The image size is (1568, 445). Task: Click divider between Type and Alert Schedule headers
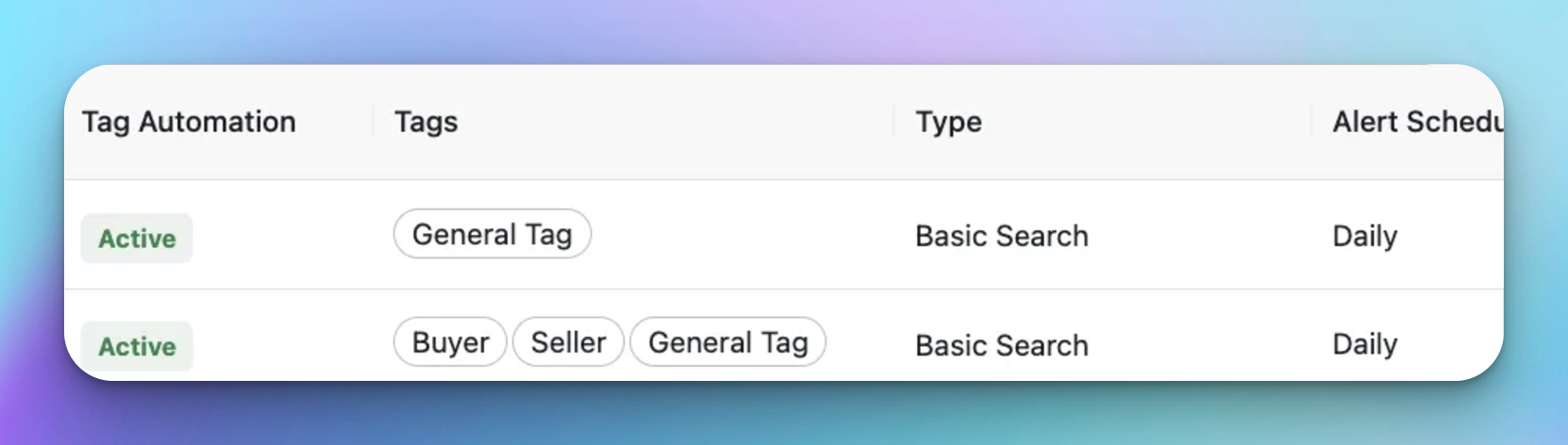coord(1311,122)
